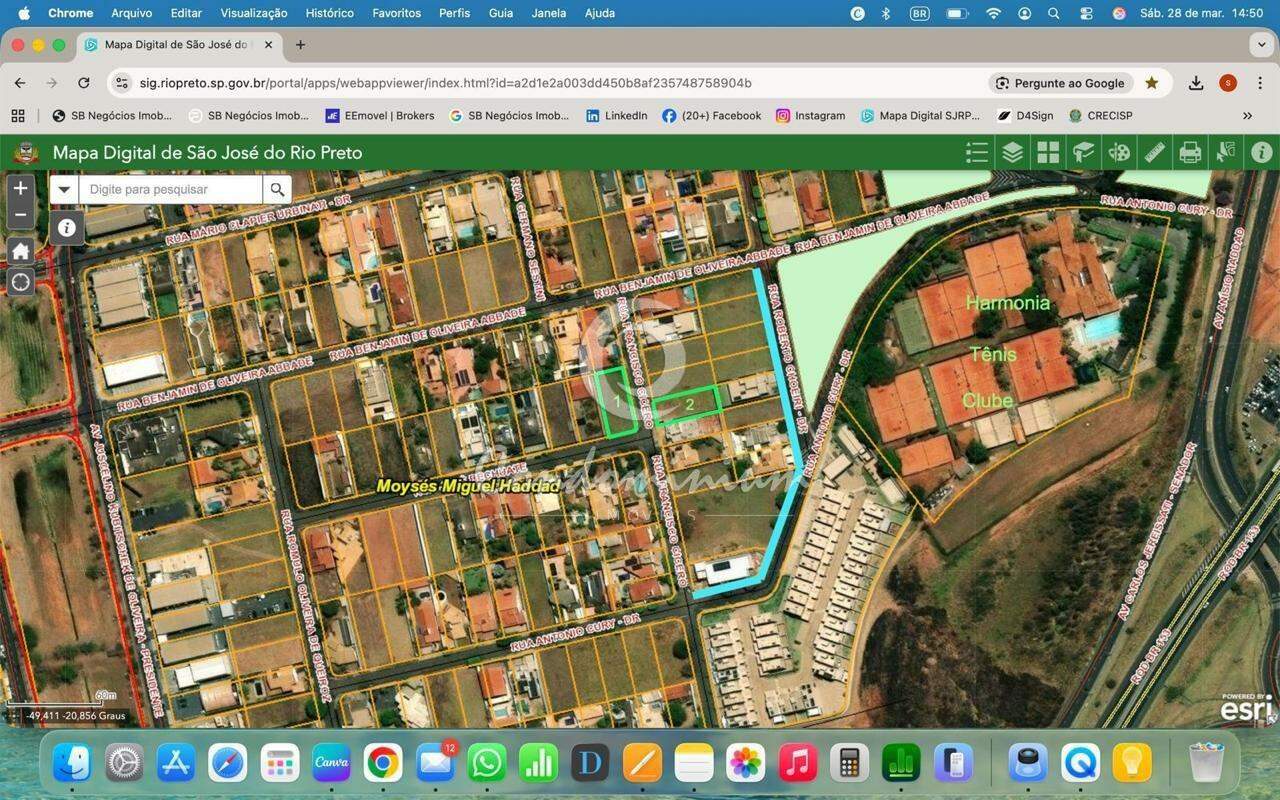Open the Visualização menu
This screenshot has height=800, width=1280.
tap(254, 13)
